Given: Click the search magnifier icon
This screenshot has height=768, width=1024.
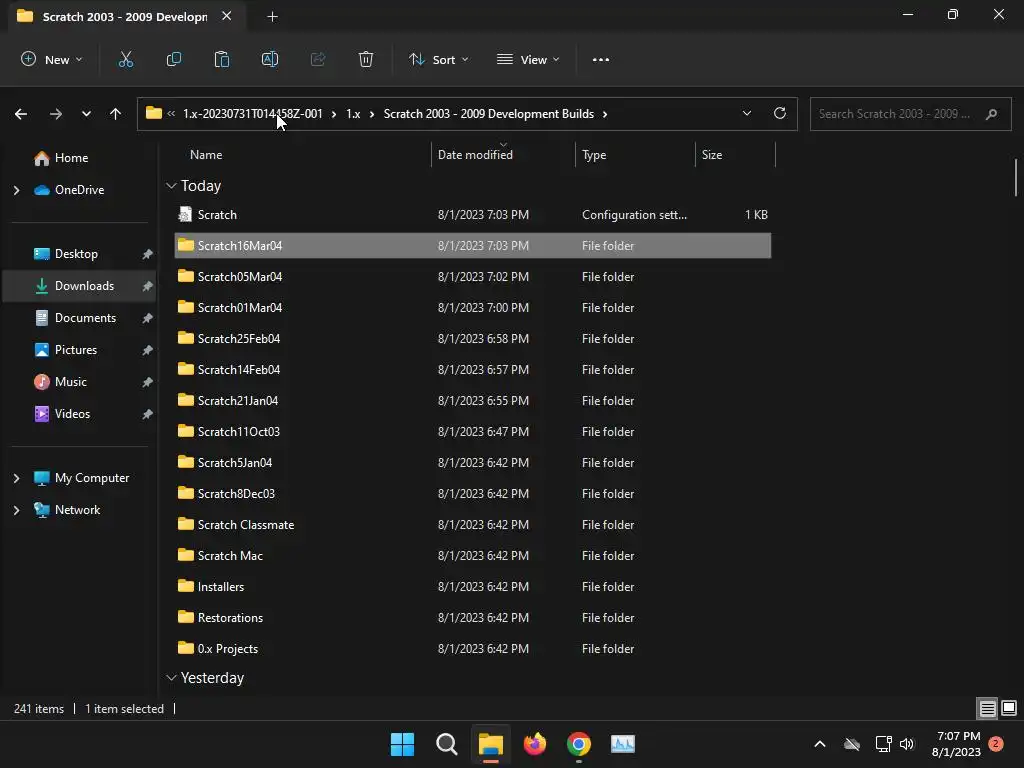Looking at the screenshot, I should point(991,114).
